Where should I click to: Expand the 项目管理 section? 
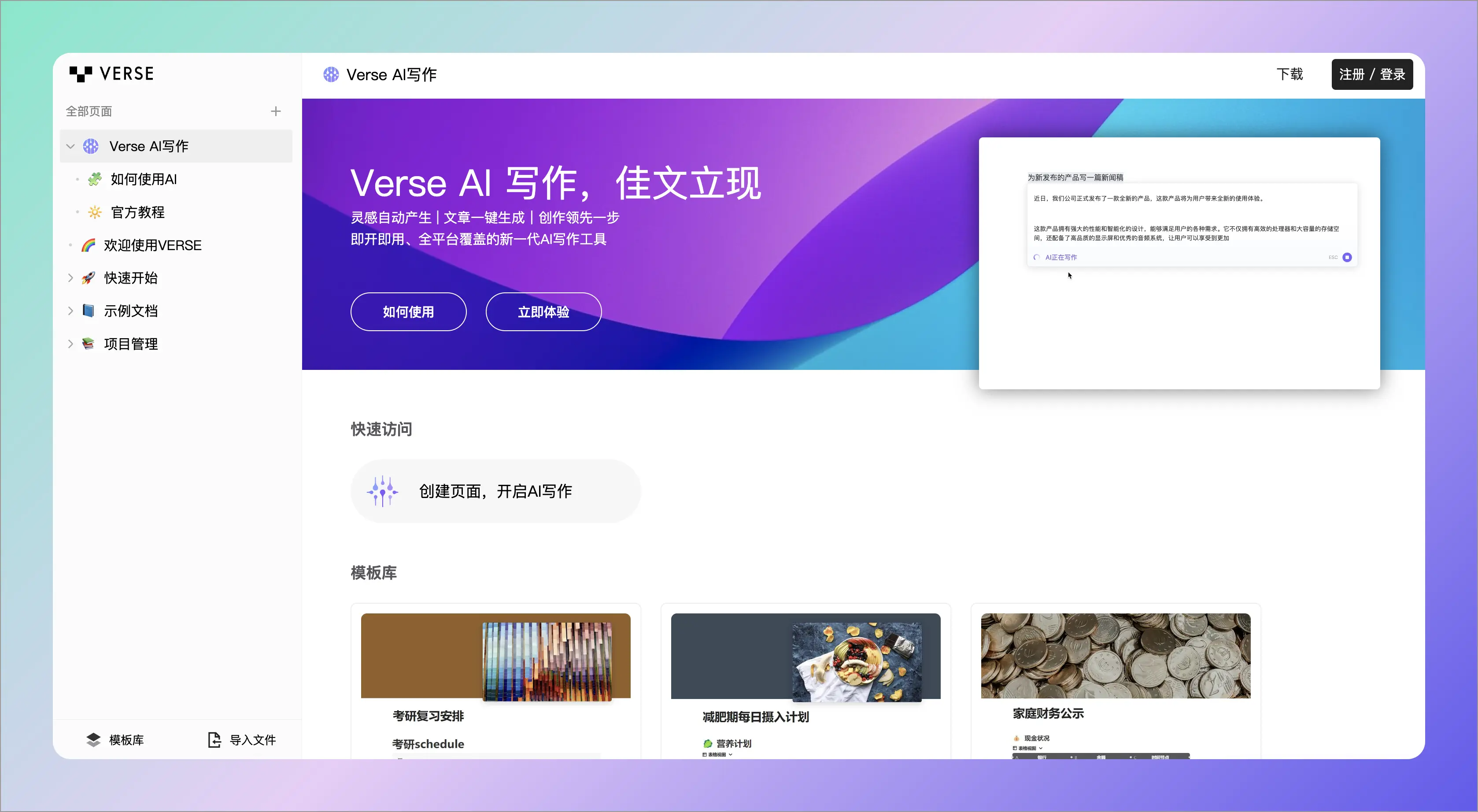coord(70,344)
